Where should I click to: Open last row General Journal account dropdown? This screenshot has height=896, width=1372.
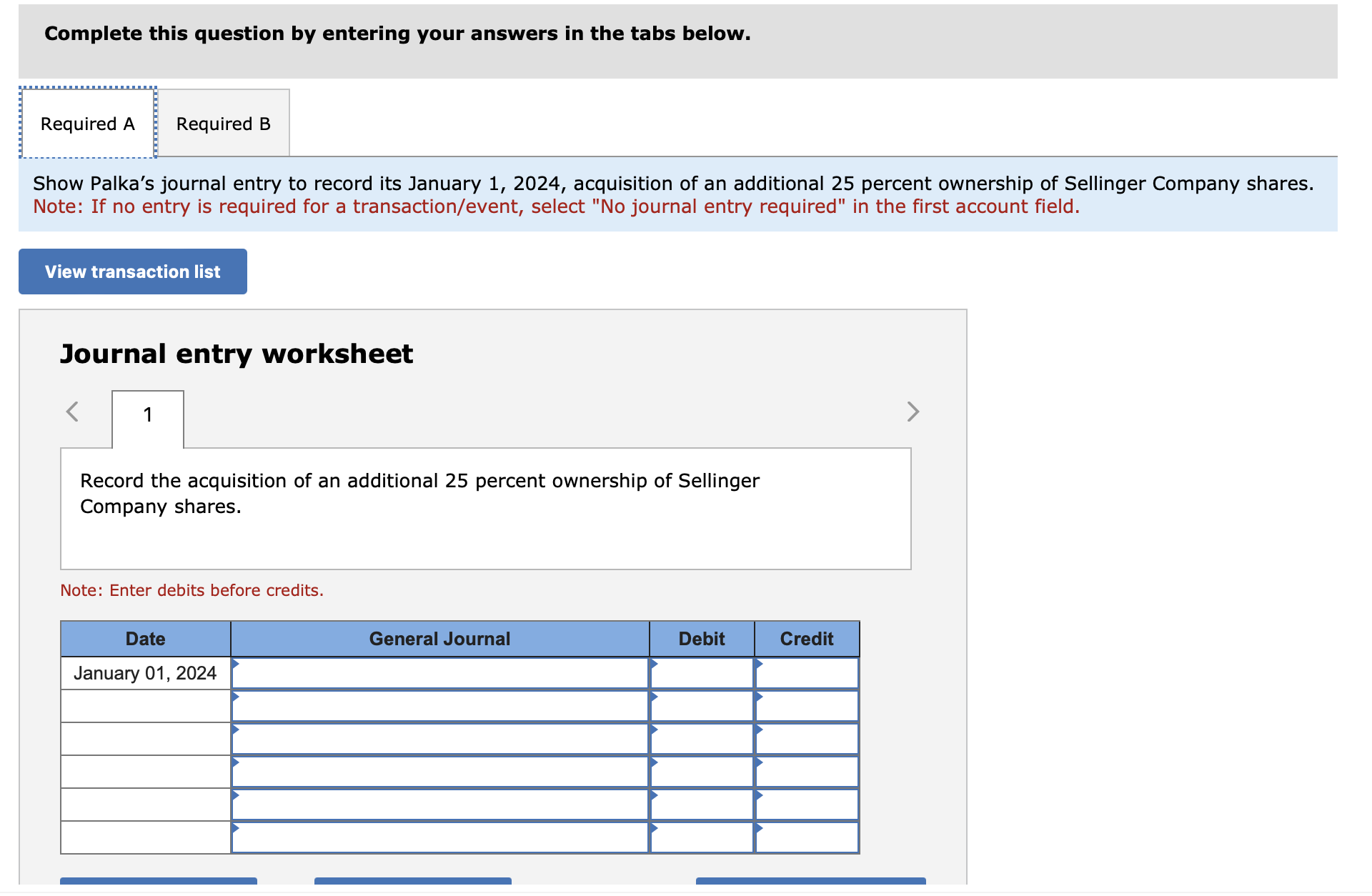coord(439,838)
